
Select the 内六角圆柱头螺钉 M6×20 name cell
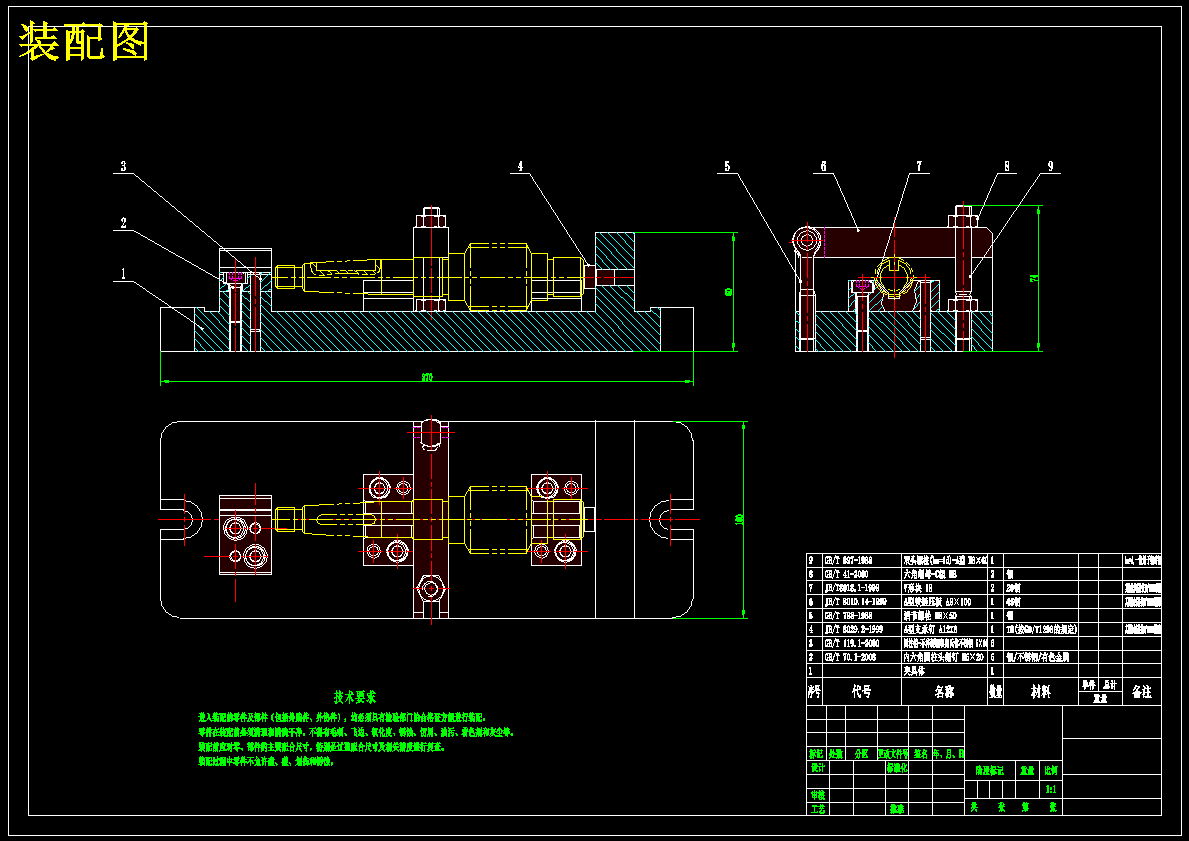coord(944,657)
